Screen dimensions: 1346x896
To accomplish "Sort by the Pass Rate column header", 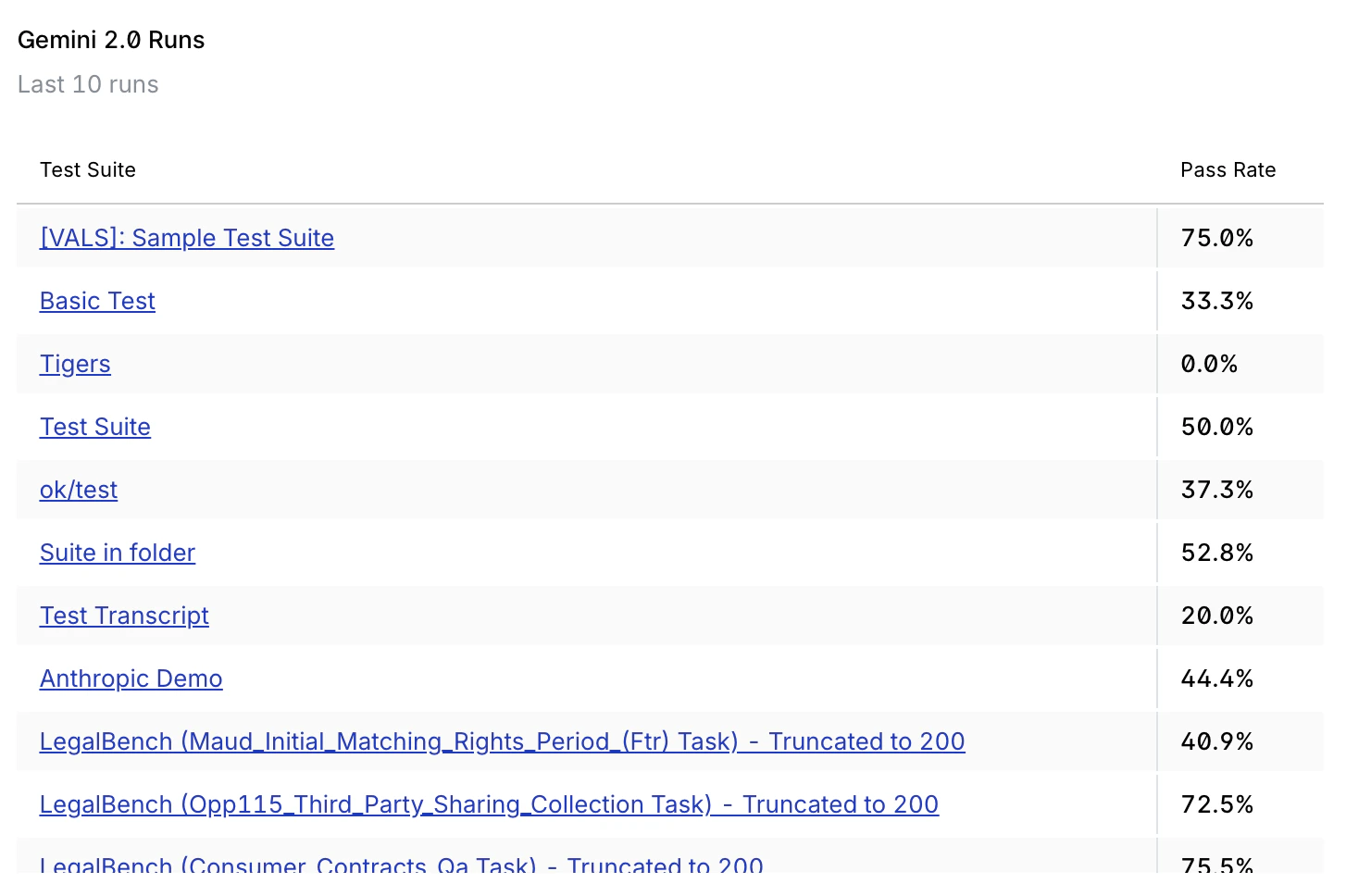I will tap(1228, 169).
